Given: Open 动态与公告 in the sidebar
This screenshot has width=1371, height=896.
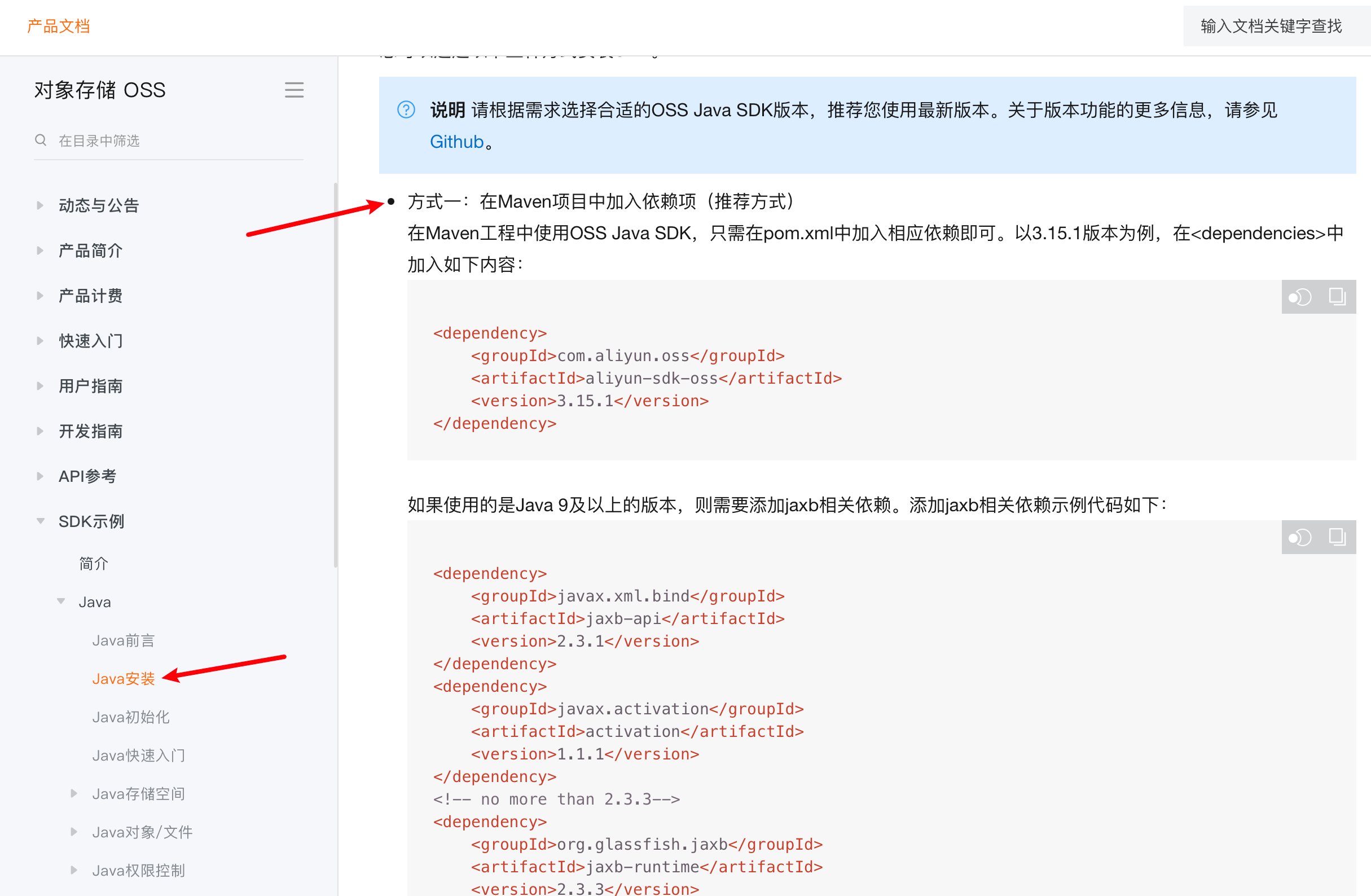Looking at the screenshot, I should [x=99, y=205].
